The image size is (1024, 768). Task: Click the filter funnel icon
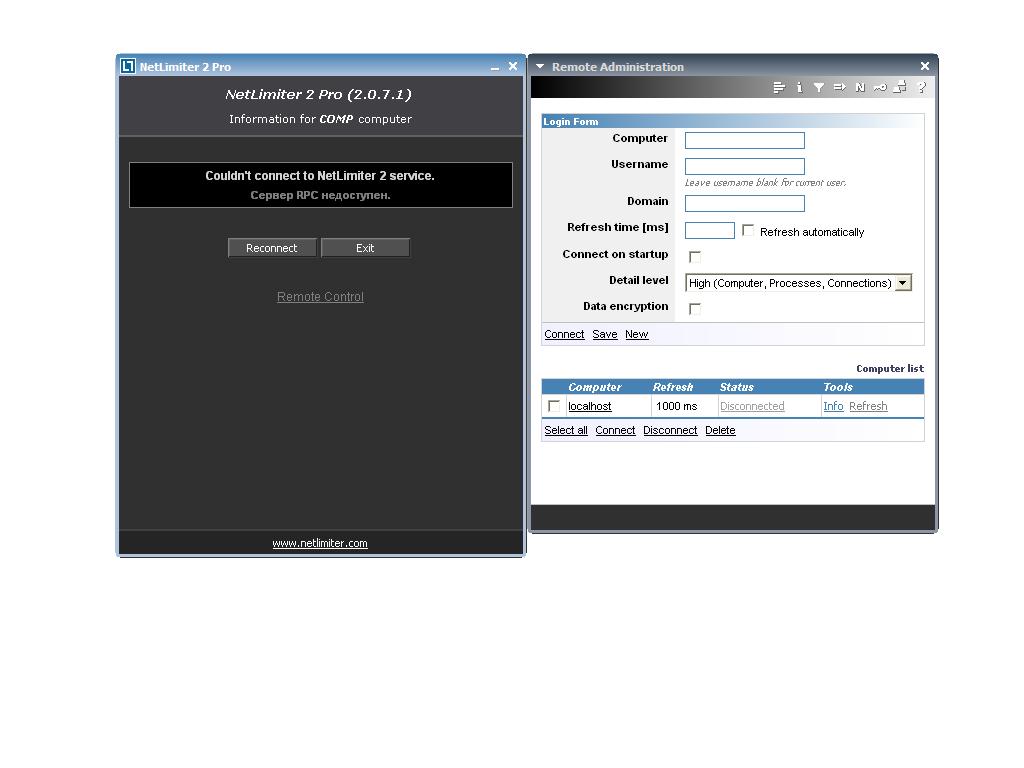[819, 88]
